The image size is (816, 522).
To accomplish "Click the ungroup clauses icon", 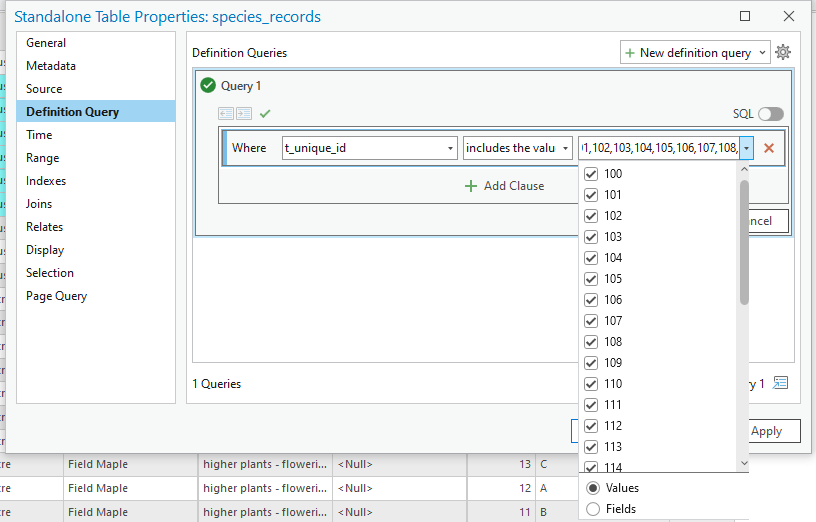I will [244, 114].
